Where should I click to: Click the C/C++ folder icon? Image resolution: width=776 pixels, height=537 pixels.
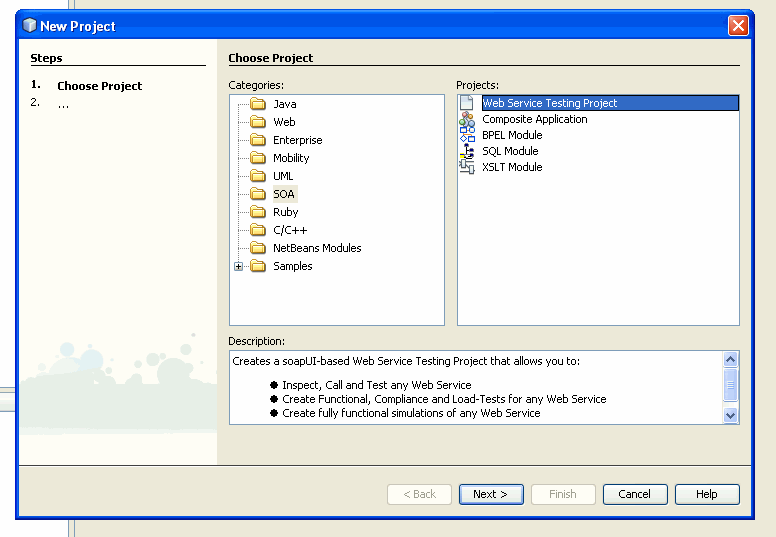click(x=258, y=230)
